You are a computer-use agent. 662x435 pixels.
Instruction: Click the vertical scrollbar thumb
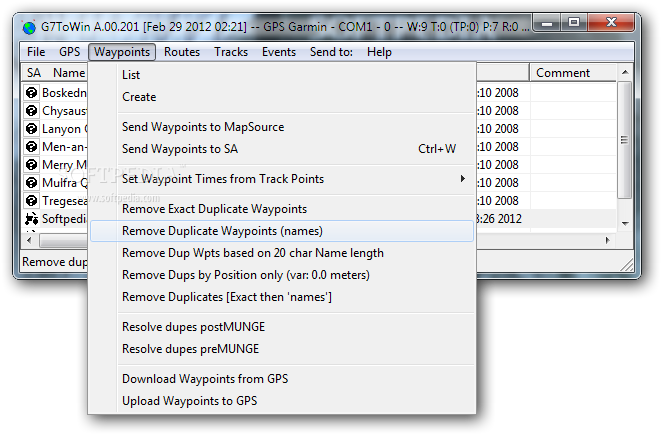click(x=625, y=140)
